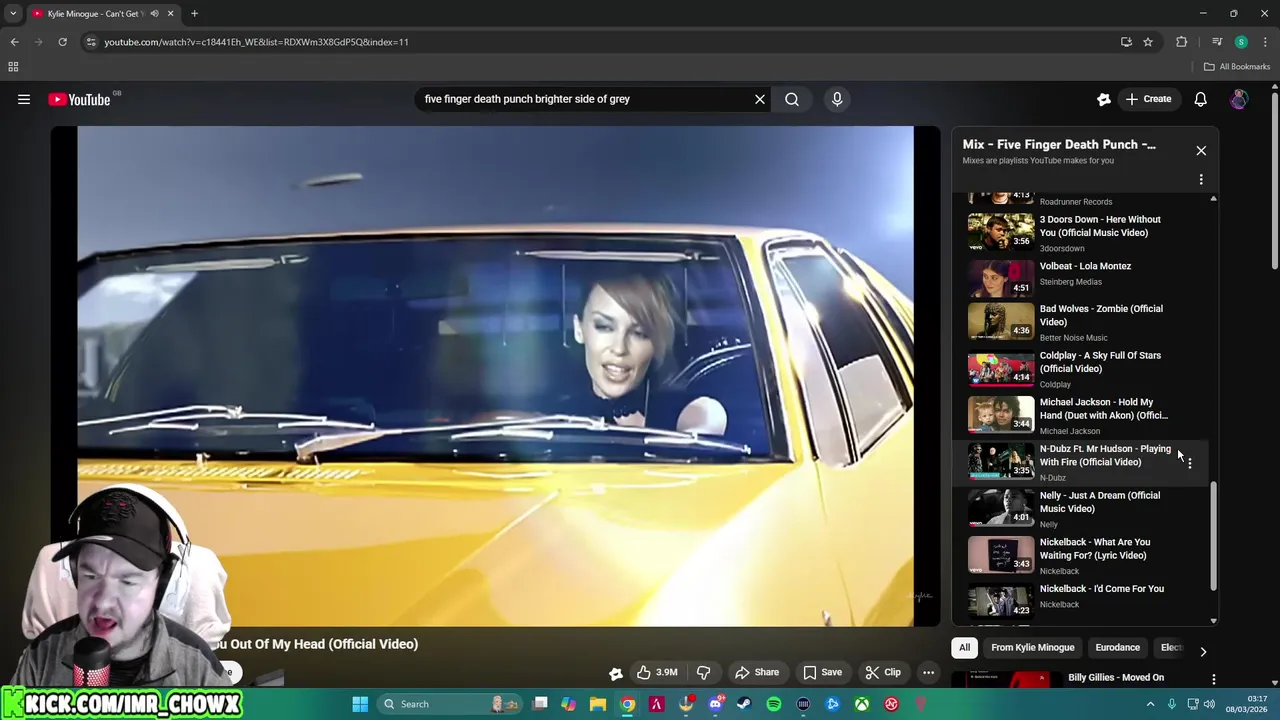Open the Chrome tab search dropdown
Image resolution: width=1280 pixels, height=720 pixels.
click(x=13, y=14)
